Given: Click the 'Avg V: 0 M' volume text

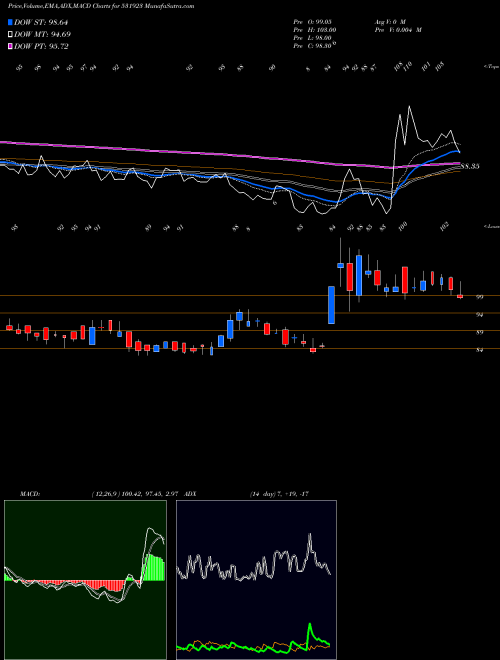Looking at the screenshot, I should point(389,21).
